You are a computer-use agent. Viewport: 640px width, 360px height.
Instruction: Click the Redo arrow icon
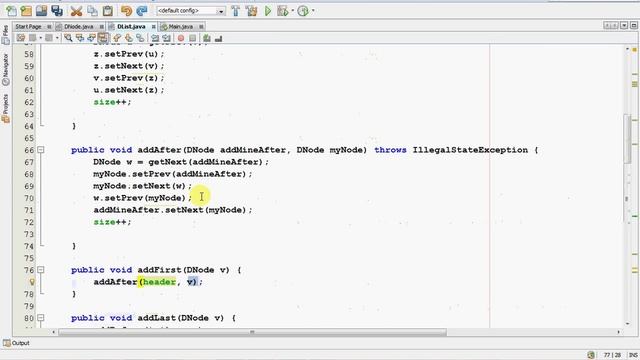[x=142, y=11]
